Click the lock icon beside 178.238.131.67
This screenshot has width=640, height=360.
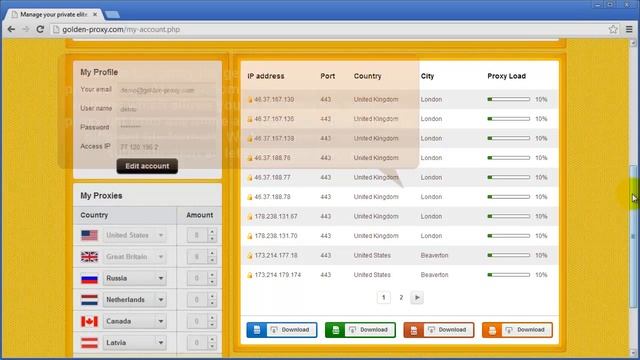click(x=250, y=217)
